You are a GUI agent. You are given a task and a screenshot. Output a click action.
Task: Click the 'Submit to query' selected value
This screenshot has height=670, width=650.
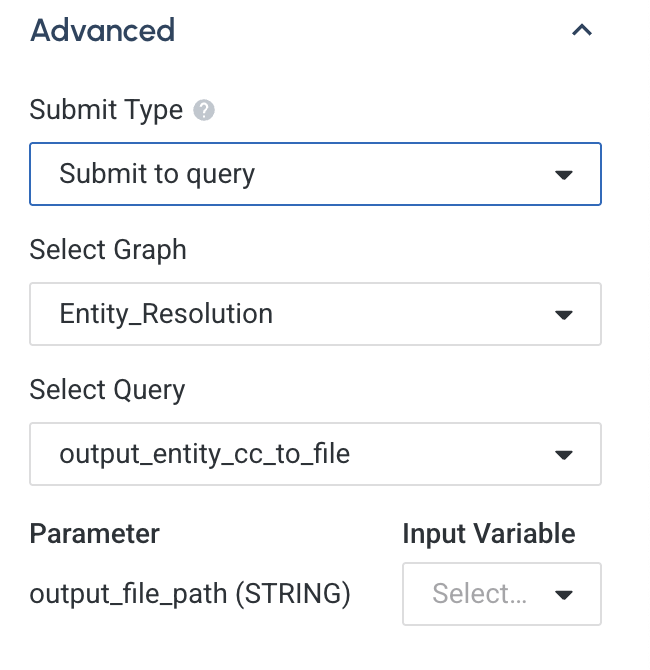click(157, 174)
